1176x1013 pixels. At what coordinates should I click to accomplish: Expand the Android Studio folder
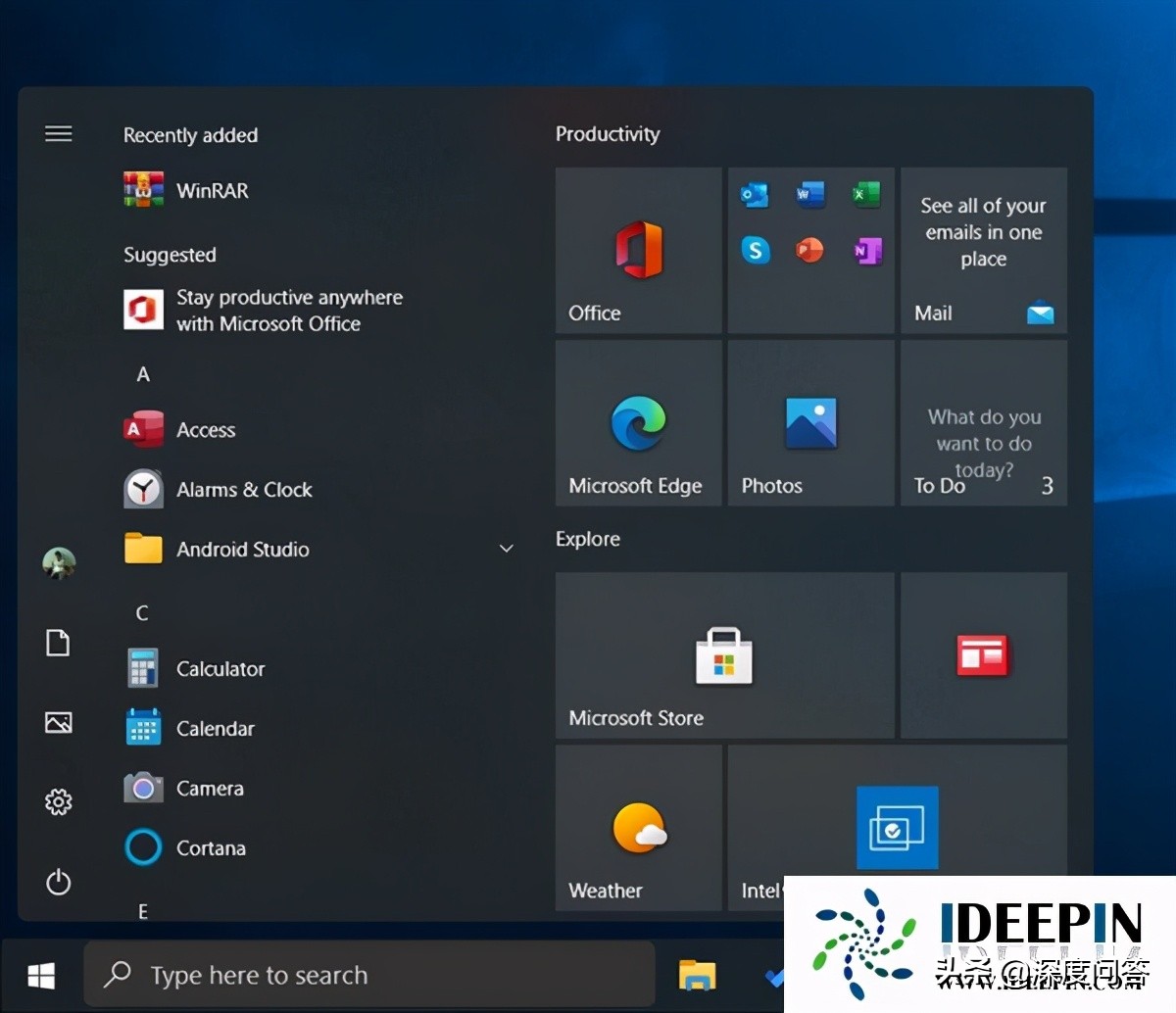(507, 549)
